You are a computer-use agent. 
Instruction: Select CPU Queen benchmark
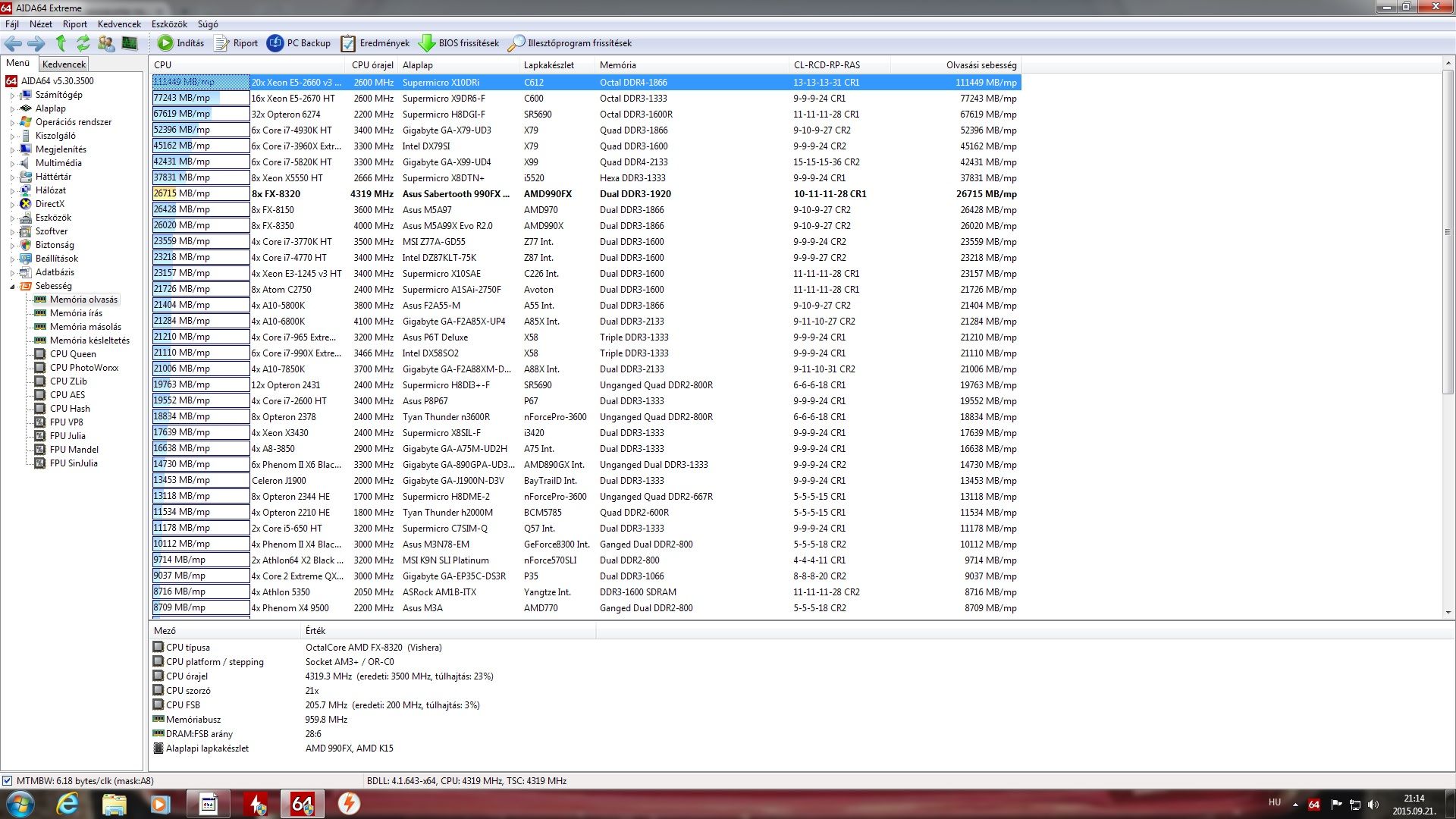tap(73, 354)
